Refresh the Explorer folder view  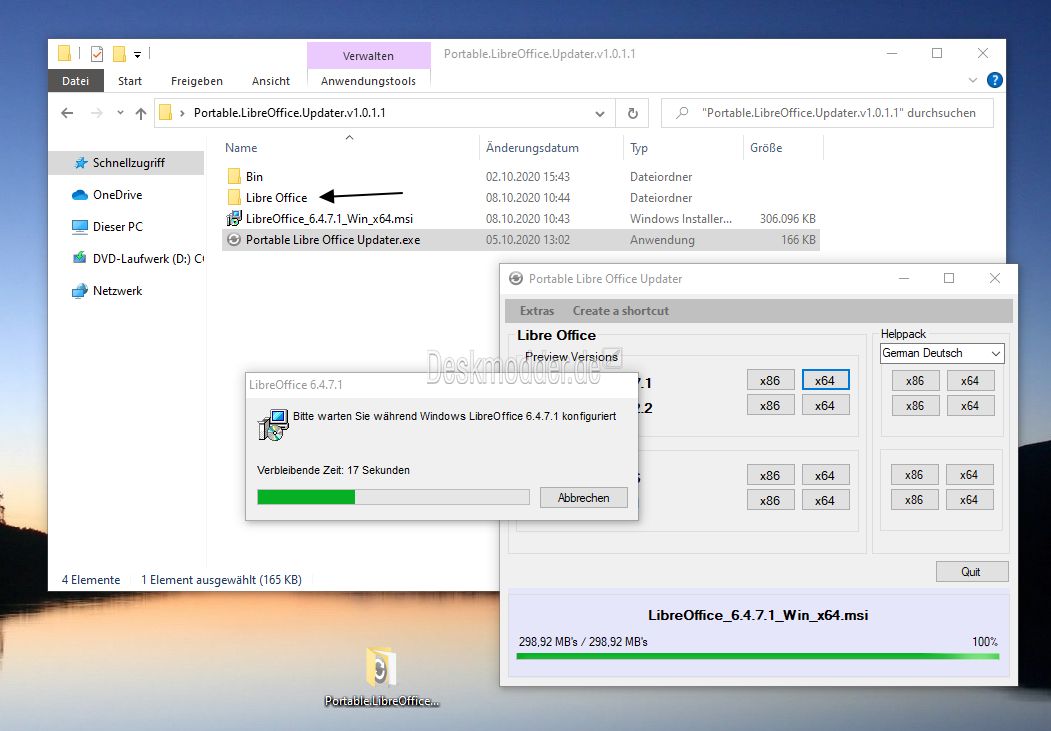(x=632, y=113)
